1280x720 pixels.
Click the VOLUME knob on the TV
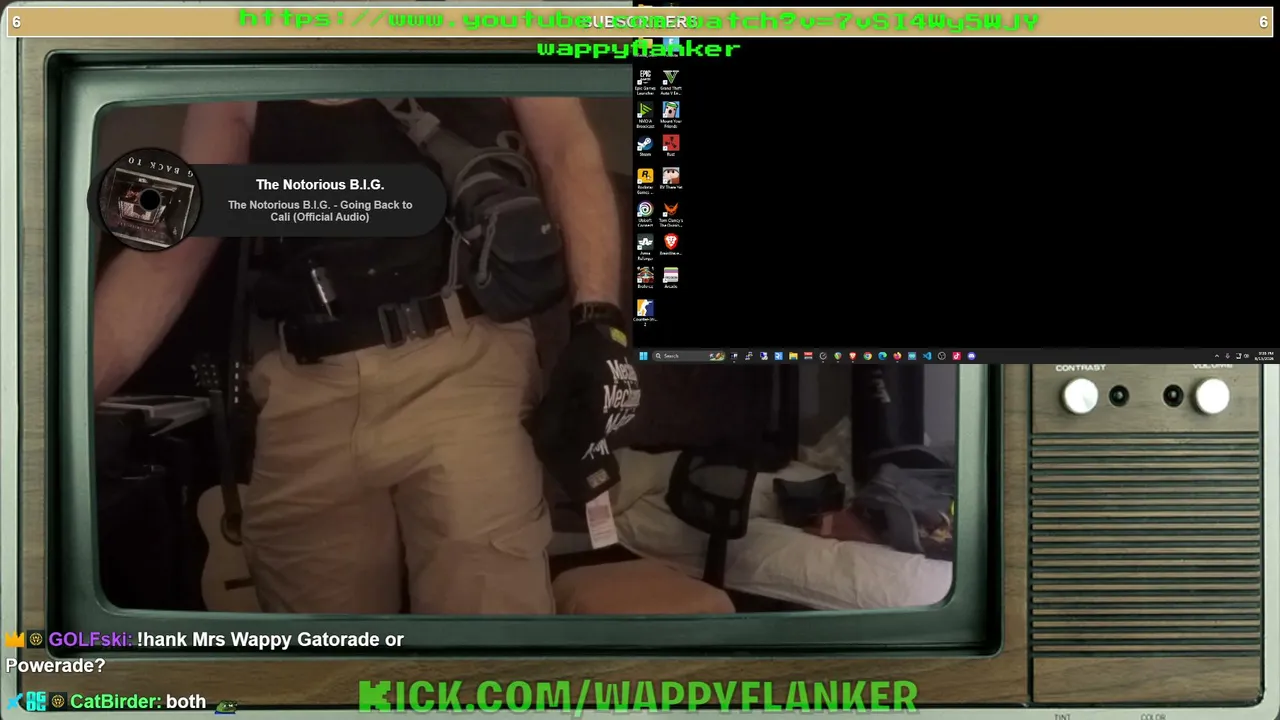(x=1212, y=397)
